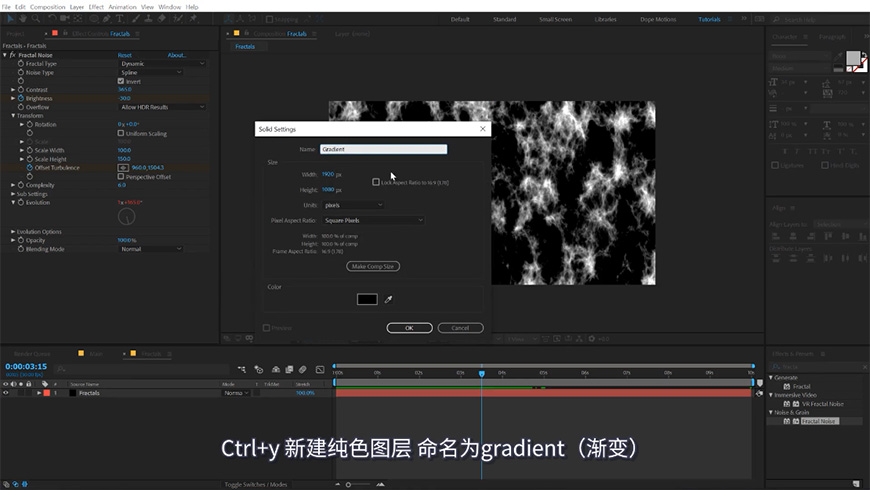The width and height of the screenshot is (870, 490).
Task: Open the Pixel Aspect Ratio dropdown
Action: tap(373, 220)
